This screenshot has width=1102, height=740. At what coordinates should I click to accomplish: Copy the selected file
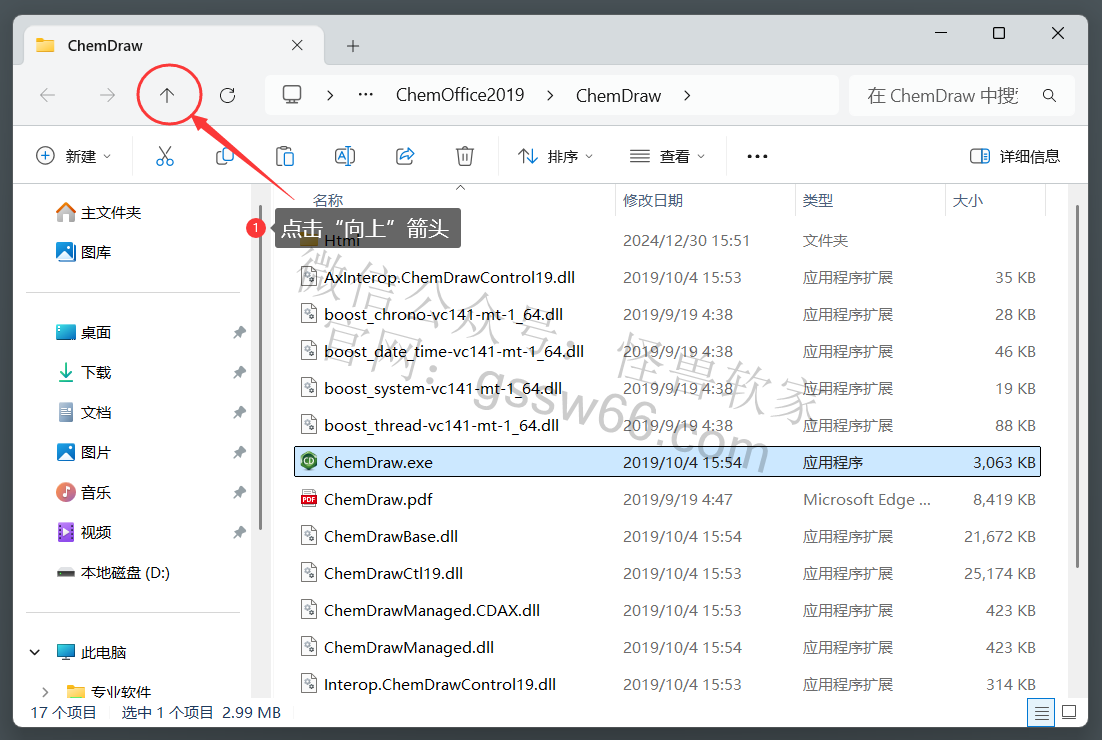click(x=224, y=156)
